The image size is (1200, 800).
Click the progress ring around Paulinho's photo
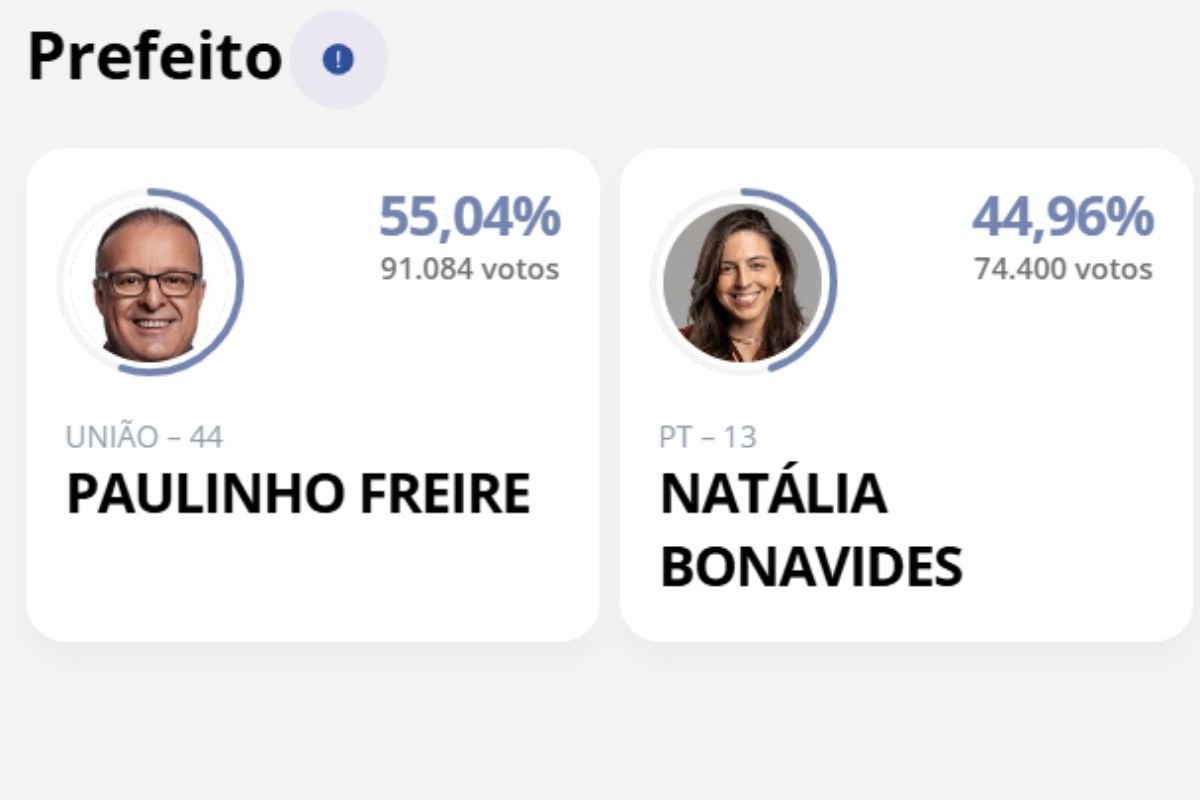[x=240, y=283]
